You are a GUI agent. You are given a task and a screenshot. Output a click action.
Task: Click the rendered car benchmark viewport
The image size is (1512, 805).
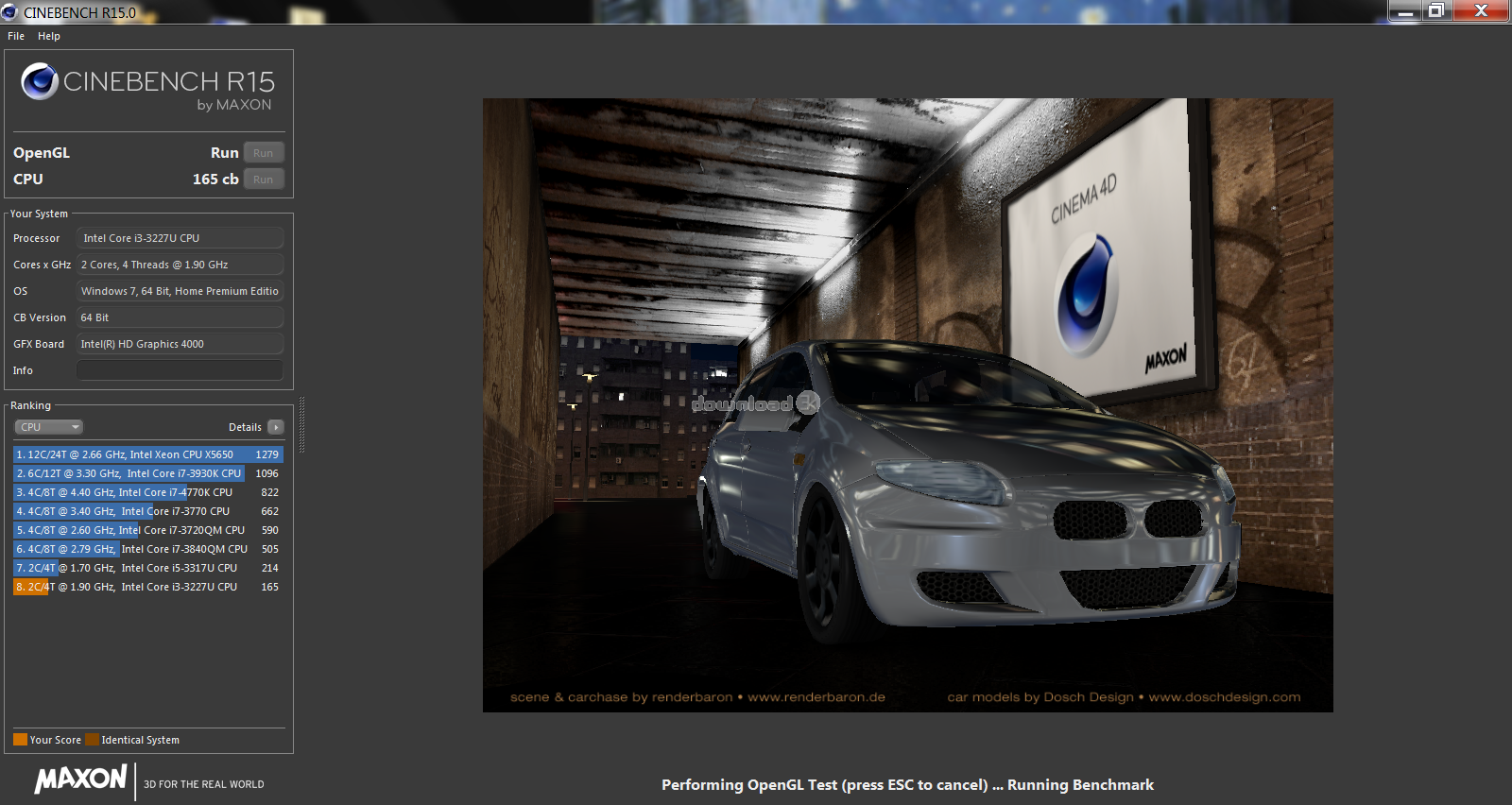(907, 404)
